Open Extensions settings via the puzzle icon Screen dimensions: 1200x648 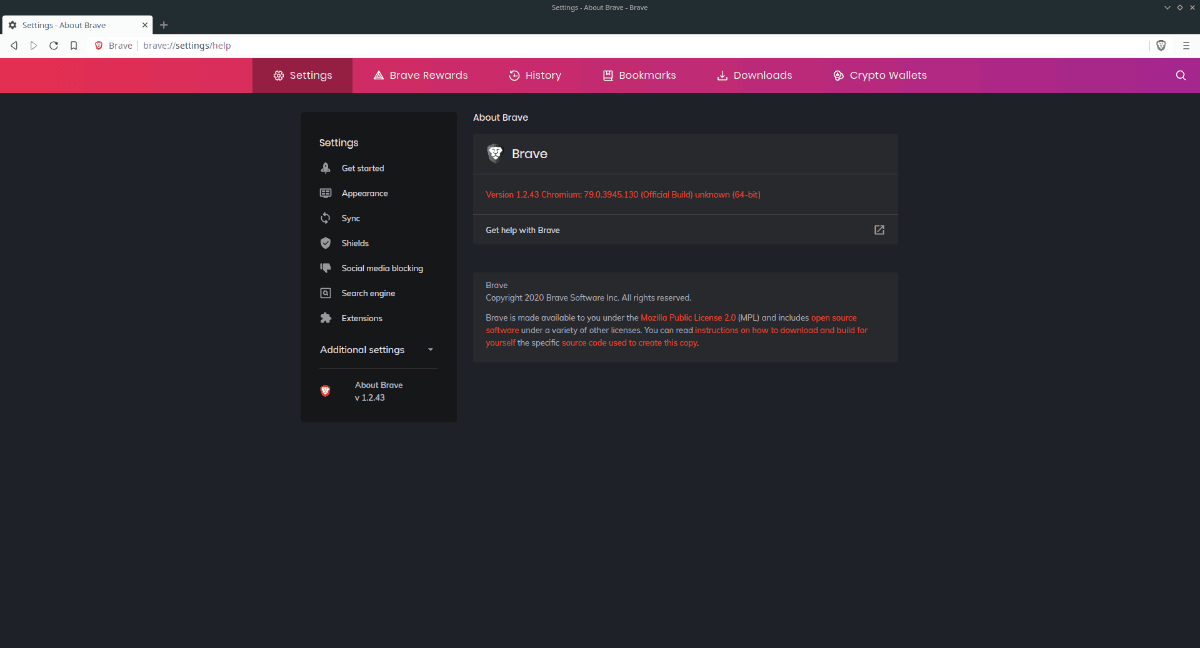tap(325, 318)
